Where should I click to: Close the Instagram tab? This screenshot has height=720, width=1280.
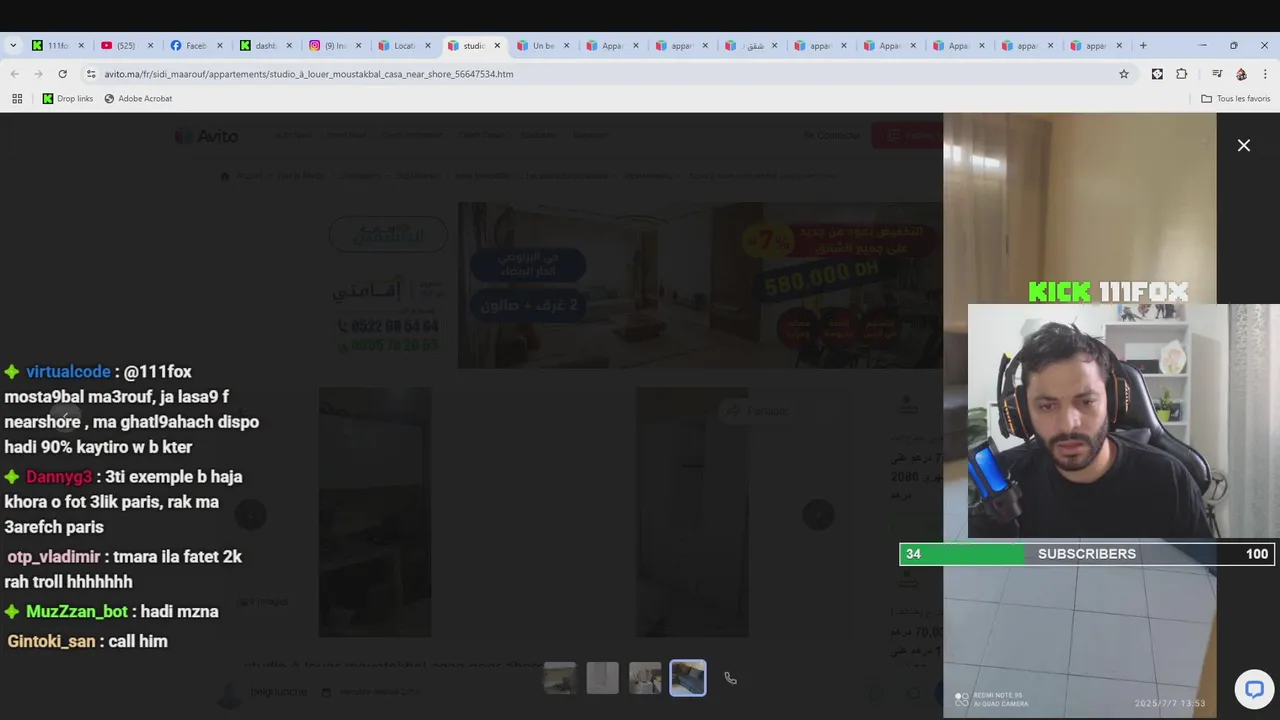point(359,45)
